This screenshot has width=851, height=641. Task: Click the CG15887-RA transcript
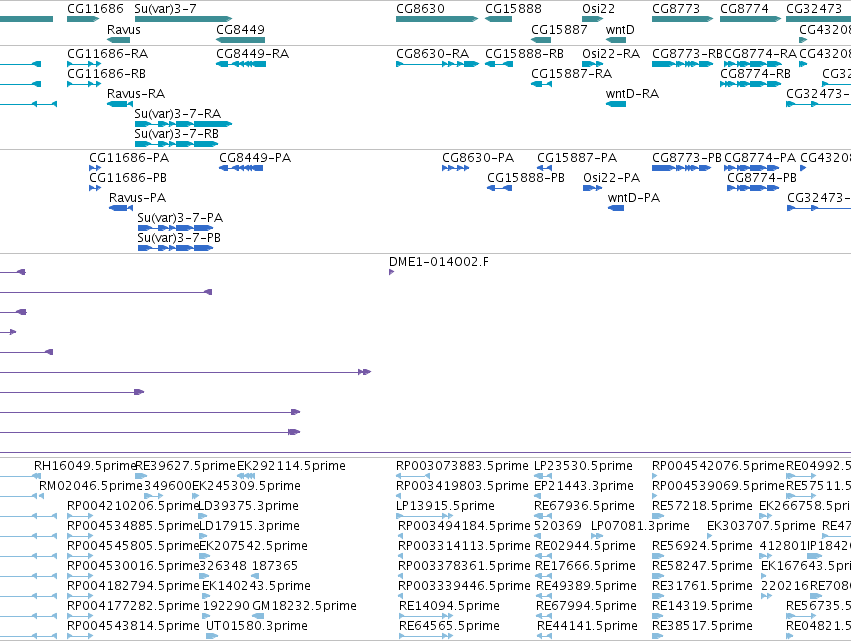[541, 84]
